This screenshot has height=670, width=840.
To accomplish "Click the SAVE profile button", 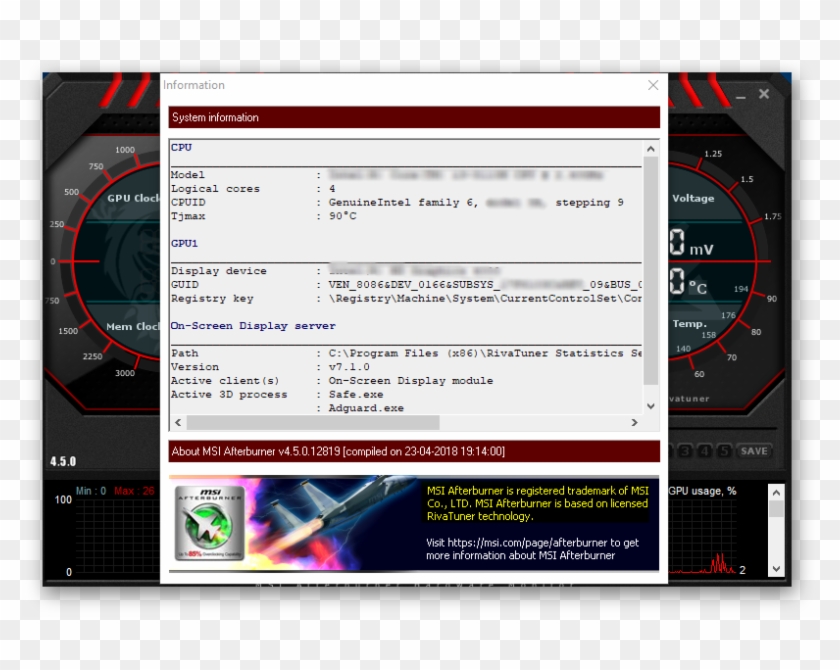I will (x=754, y=450).
